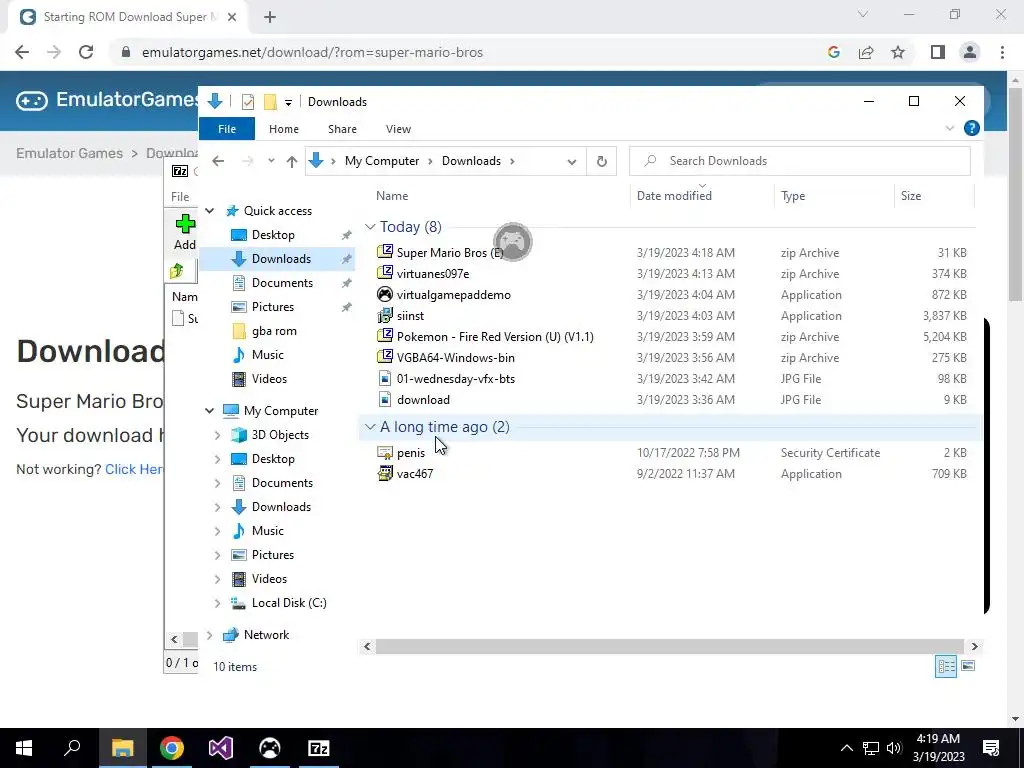Open the File tab in Explorer
The image size is (1024, 768).
click(227, 129)
